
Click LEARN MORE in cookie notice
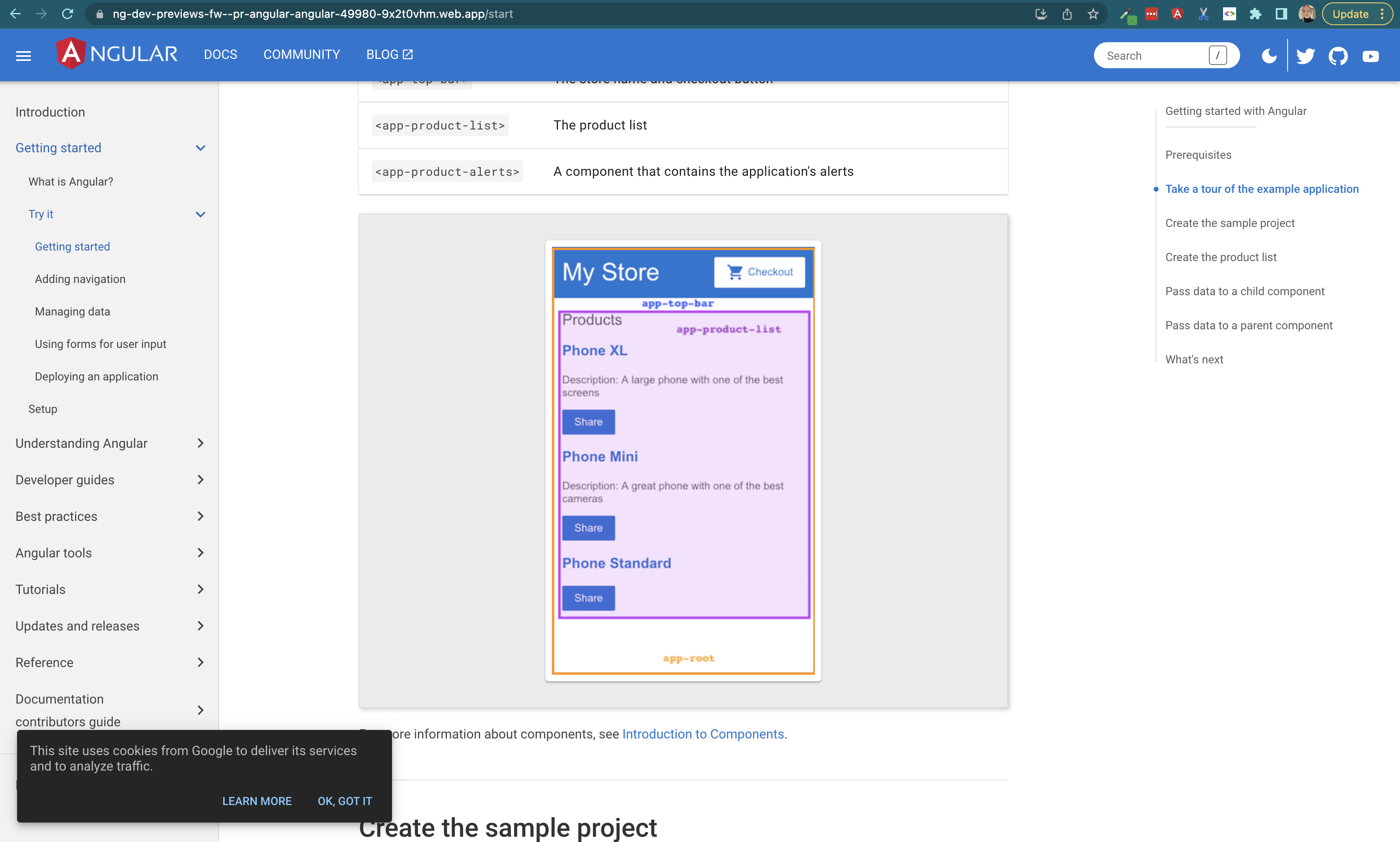click(257, 801)
